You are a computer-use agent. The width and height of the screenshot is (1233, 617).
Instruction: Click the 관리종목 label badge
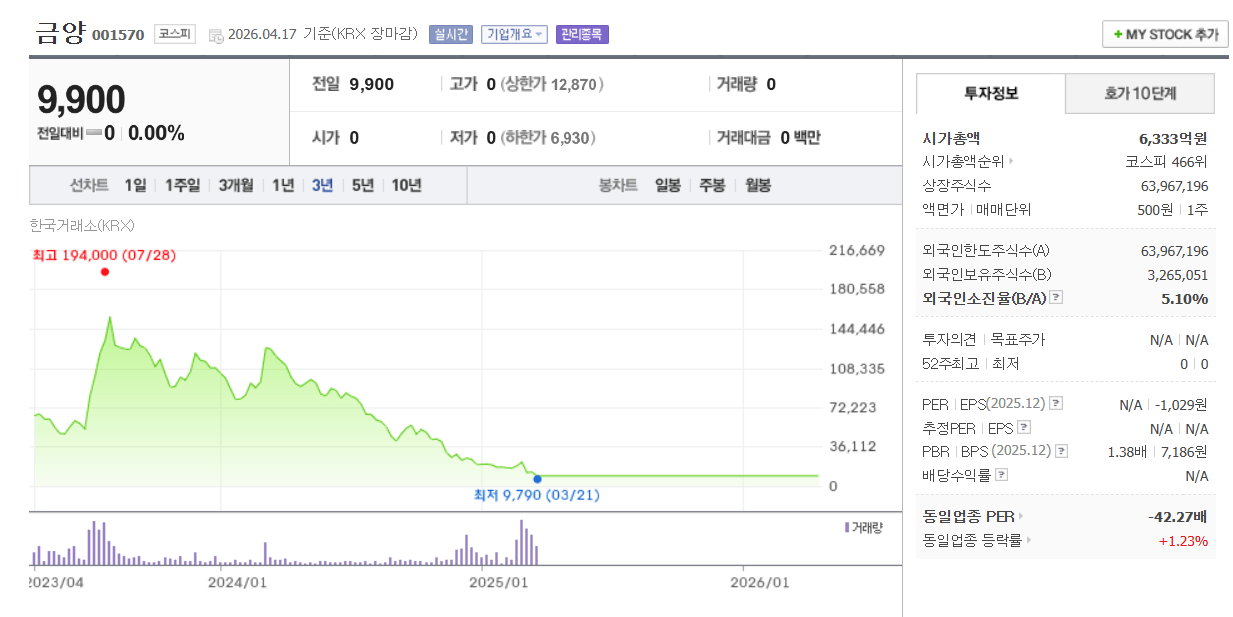point(582,35)
